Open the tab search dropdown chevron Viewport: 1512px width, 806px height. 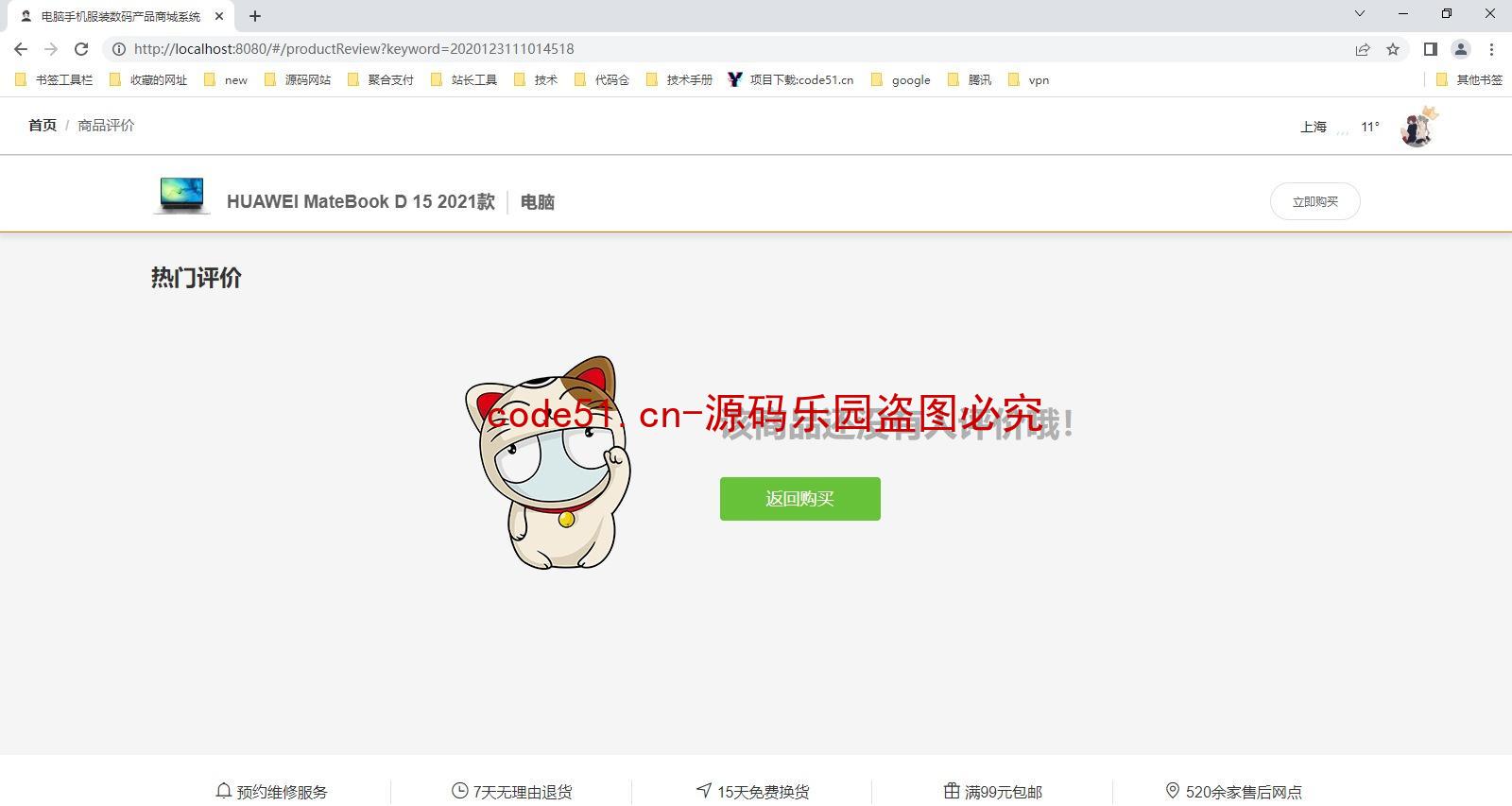tap(1360, 13)
